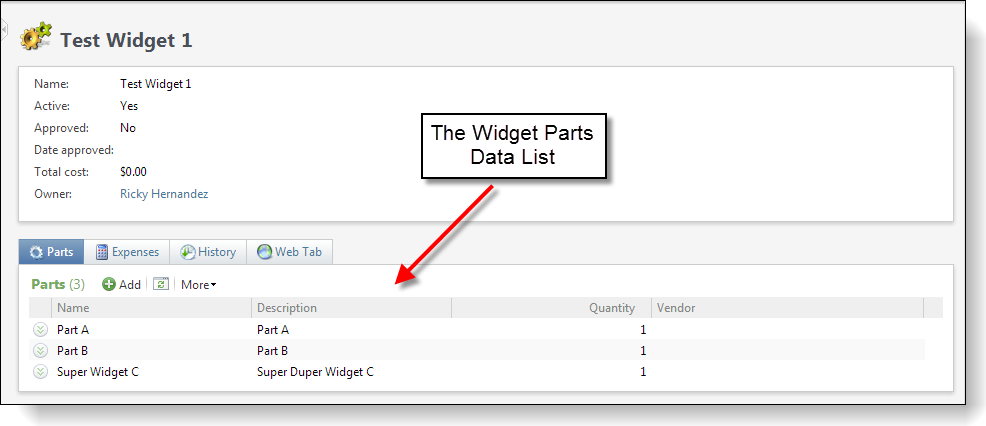986x426 pixels.
Task: Click the gear icon on the Parts tab
Action: pos(37,252)
